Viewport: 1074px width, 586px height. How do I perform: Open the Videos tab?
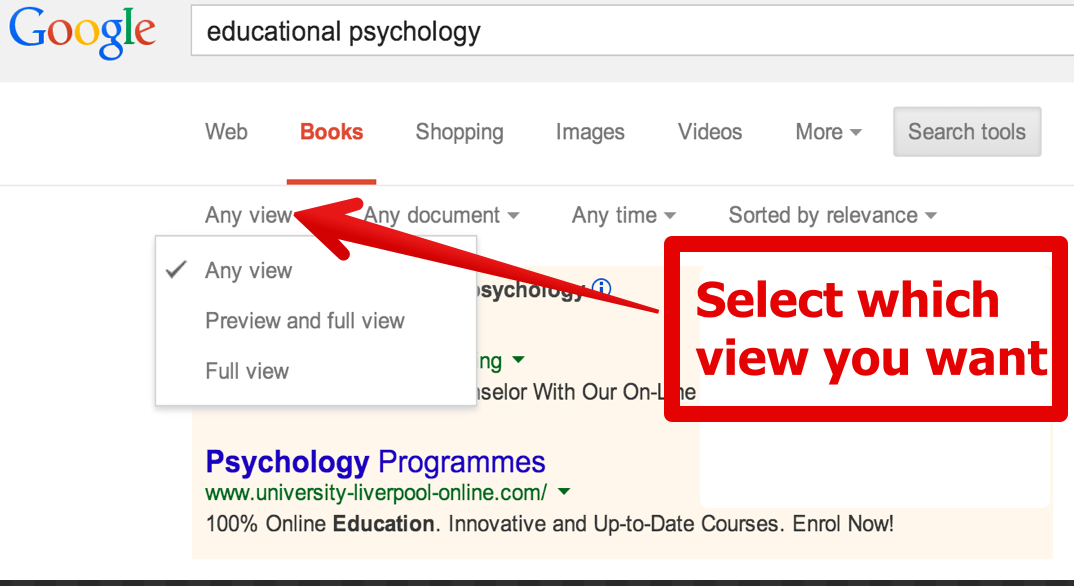click(710, 131)
